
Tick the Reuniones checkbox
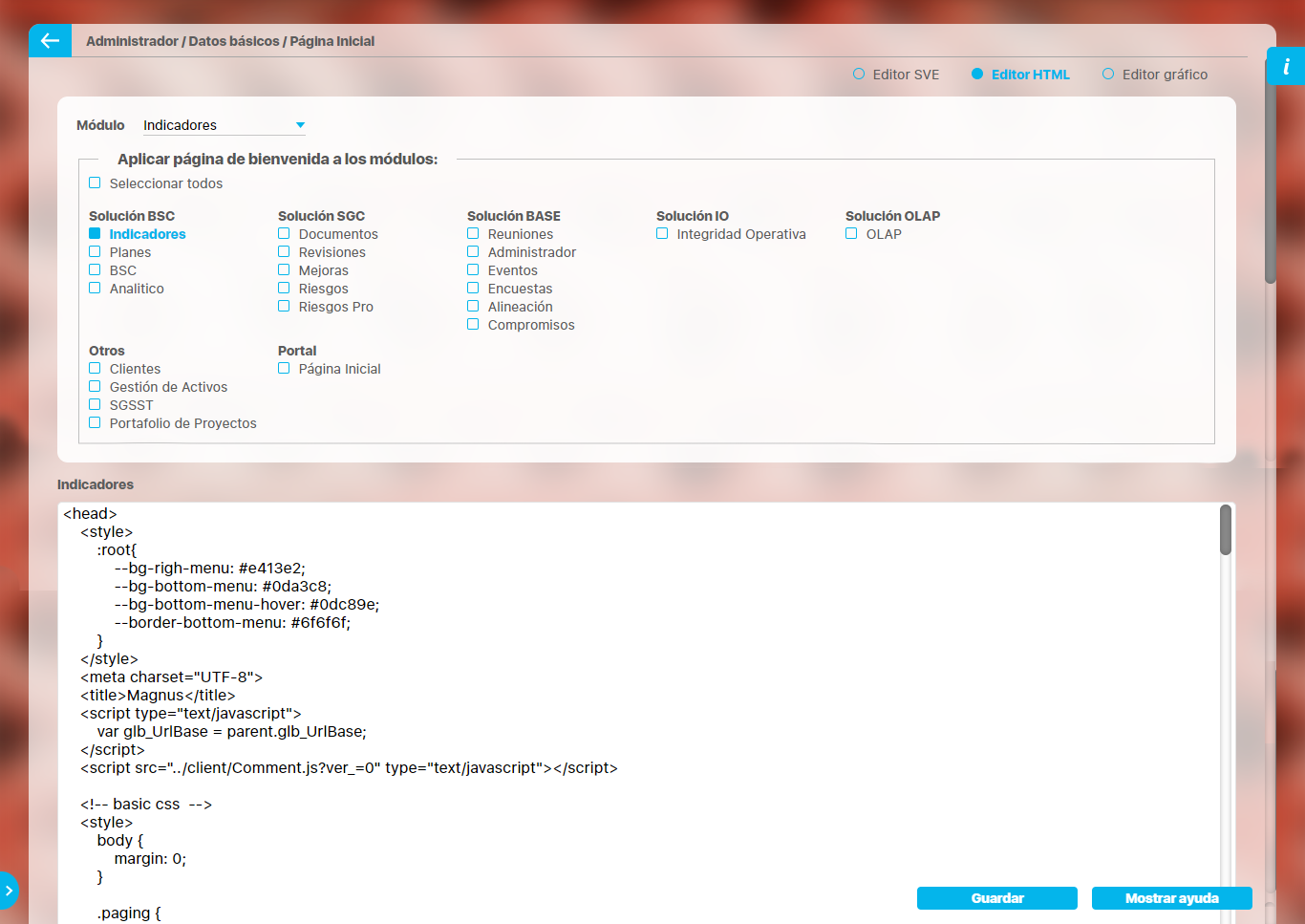[473, 234]
